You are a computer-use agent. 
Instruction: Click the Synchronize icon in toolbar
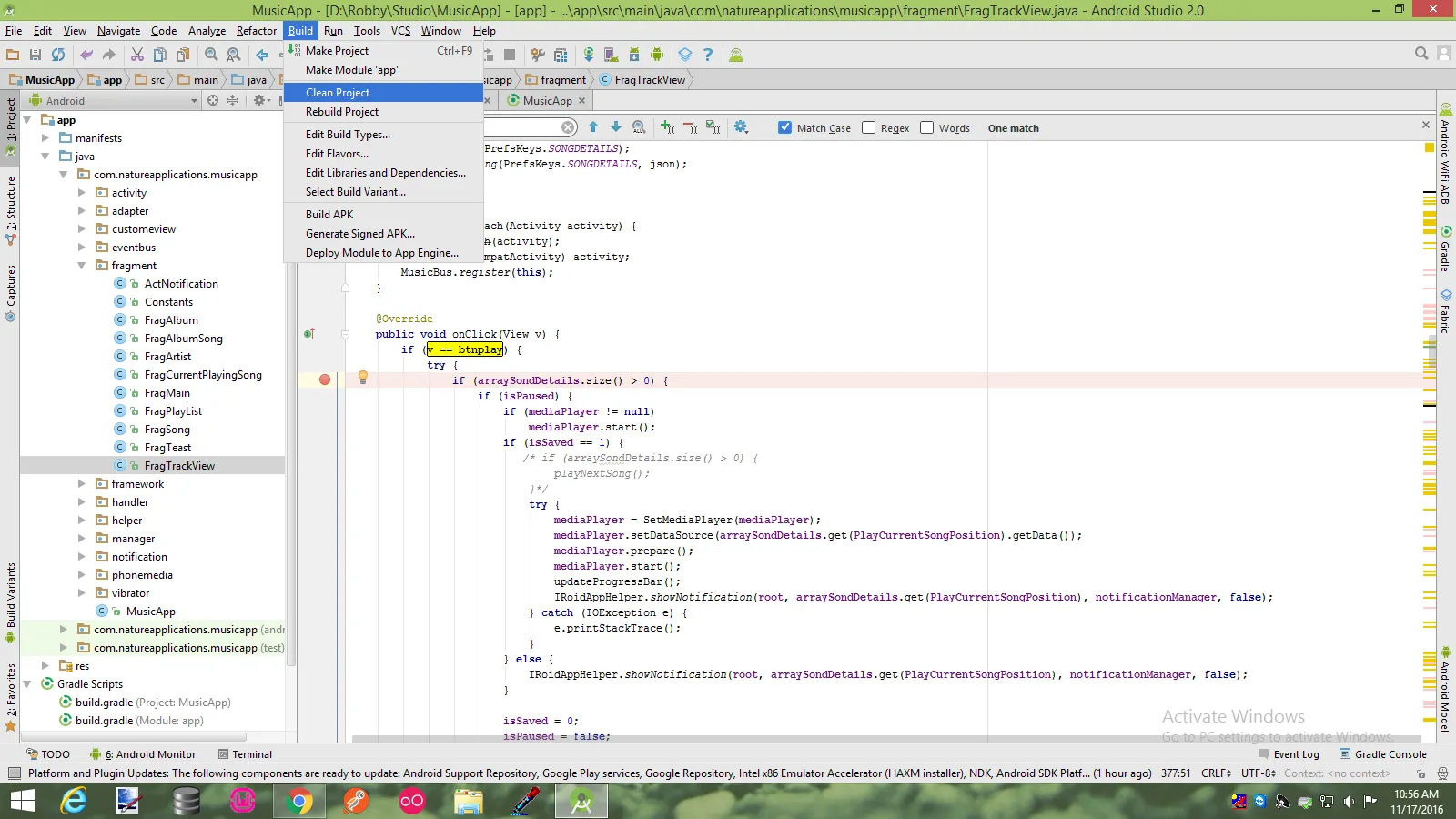pos(58,56)
